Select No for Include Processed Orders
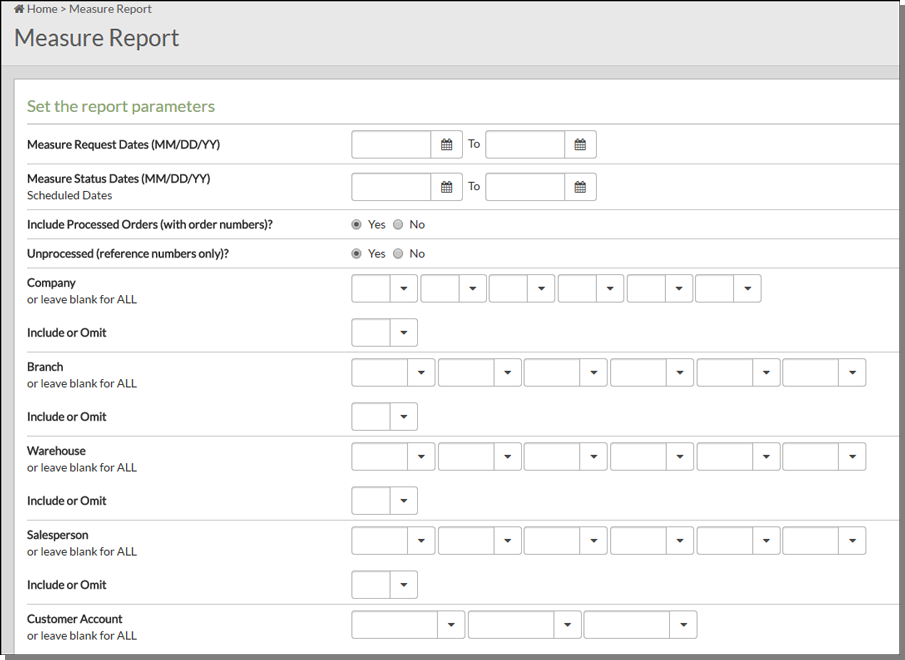This screenshot has height=660, width=905. (x=398, y=224)
